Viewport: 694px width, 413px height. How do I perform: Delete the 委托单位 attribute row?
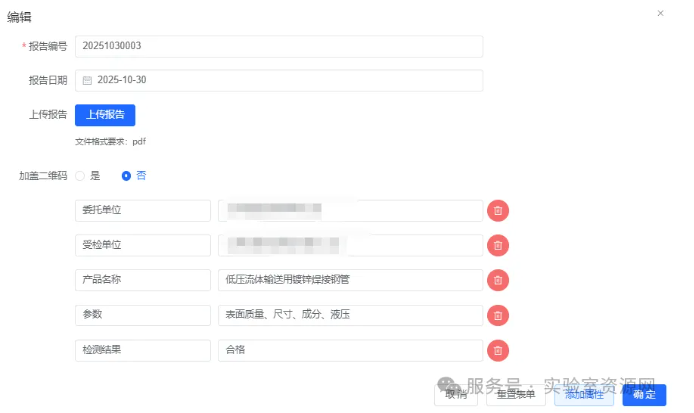click(x=498, y=210)
